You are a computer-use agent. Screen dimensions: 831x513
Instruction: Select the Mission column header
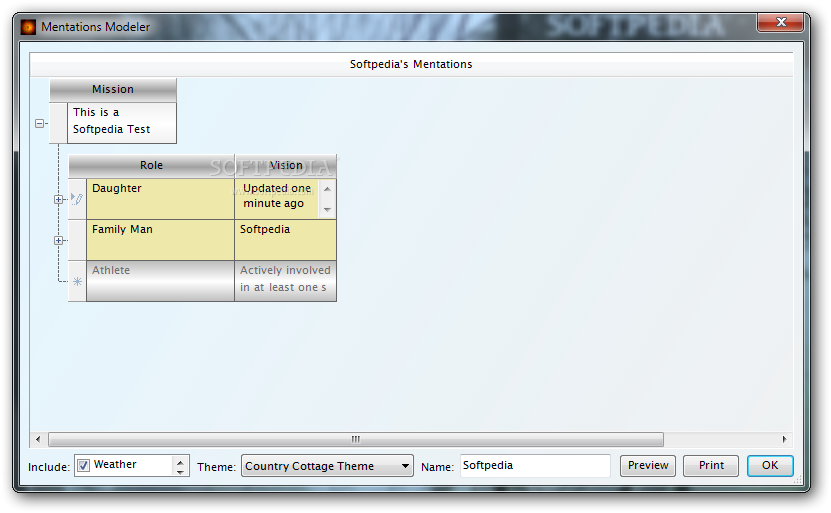[113, 90]
